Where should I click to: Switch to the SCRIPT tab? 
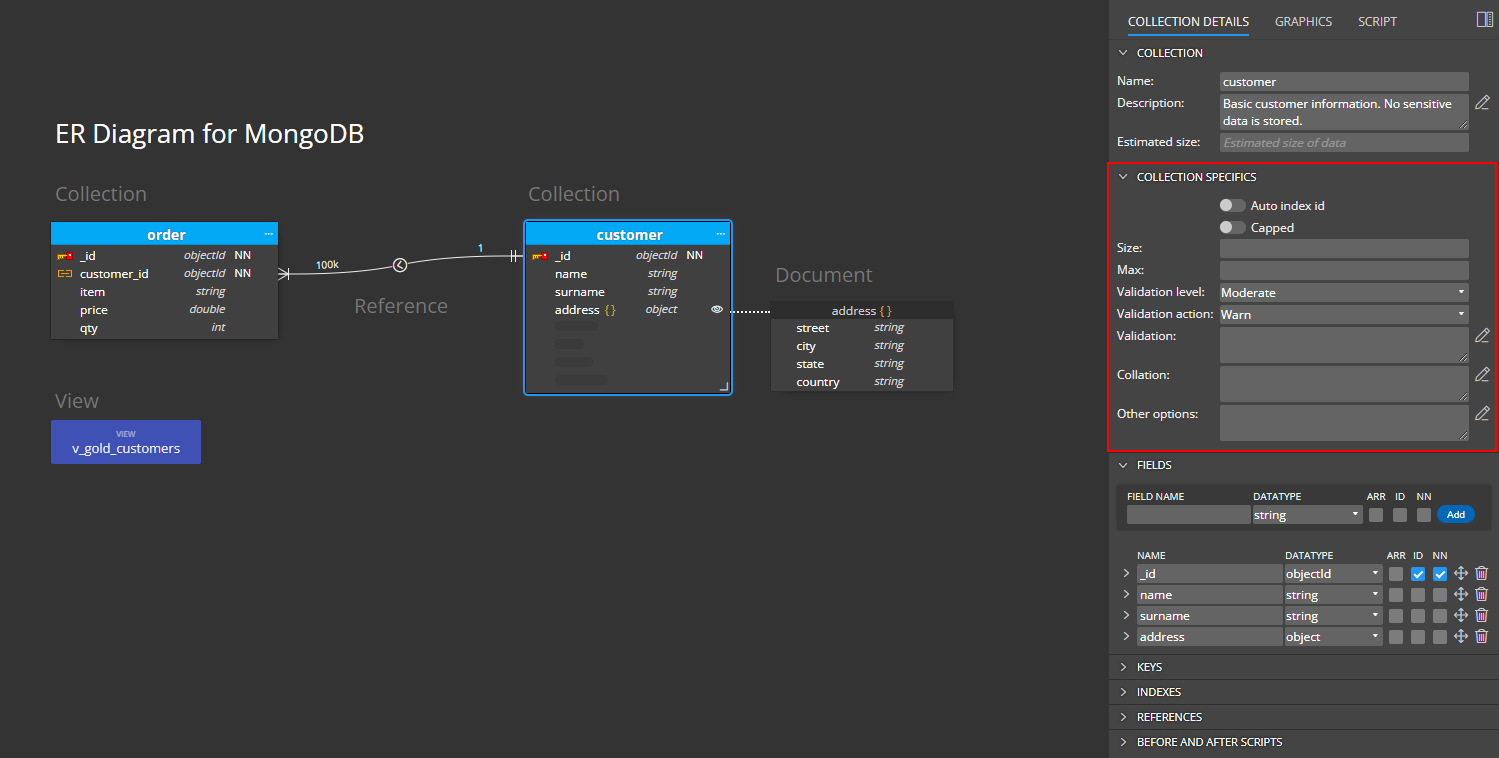point(1377,22)
